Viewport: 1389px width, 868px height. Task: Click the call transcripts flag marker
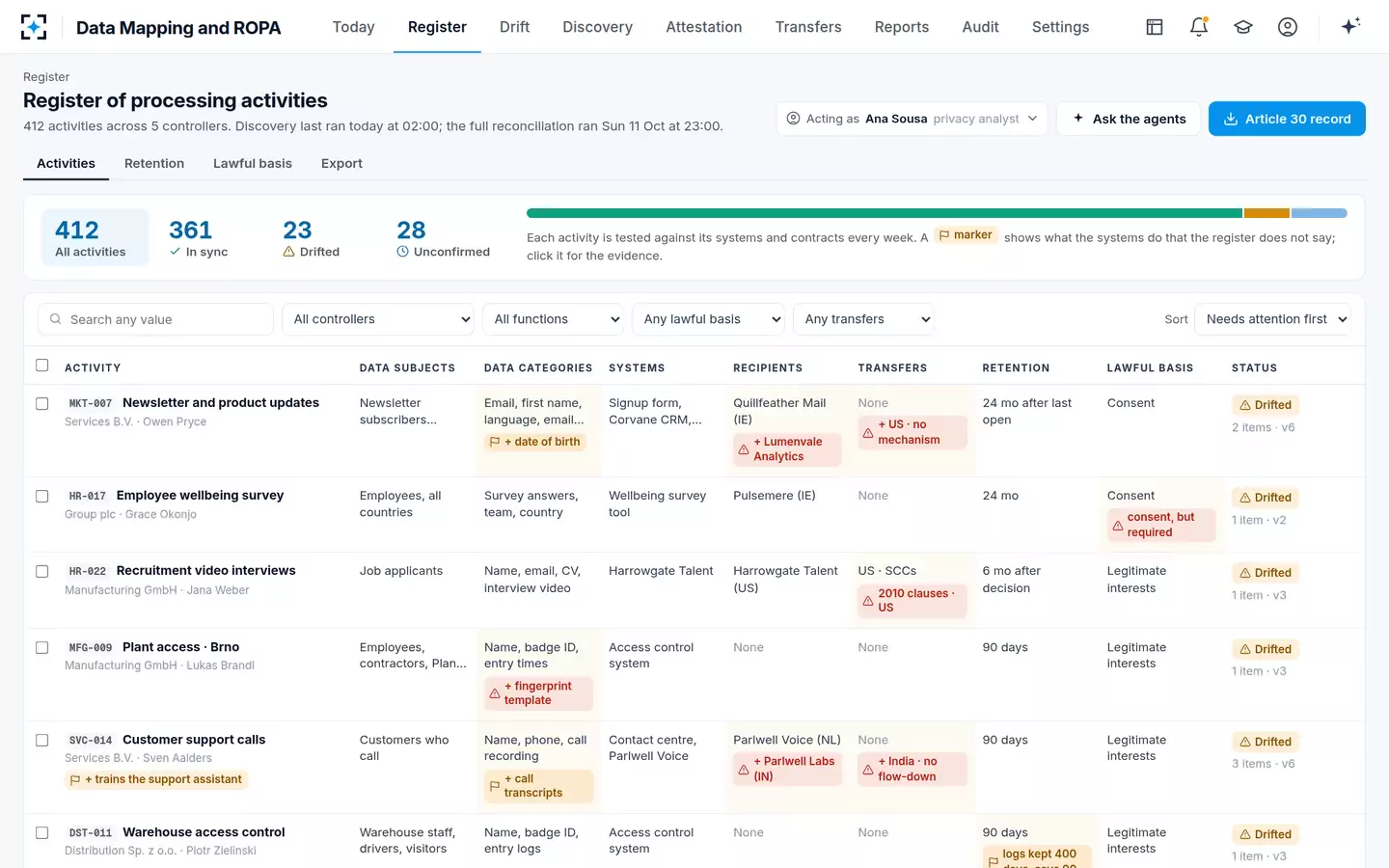538,786
